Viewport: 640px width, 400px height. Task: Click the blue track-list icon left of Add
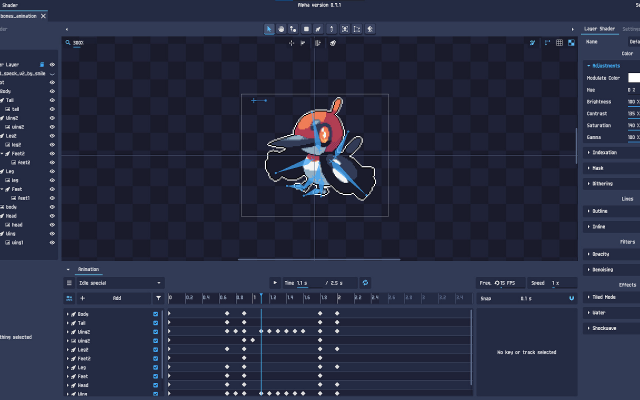(x=69, y=298)
